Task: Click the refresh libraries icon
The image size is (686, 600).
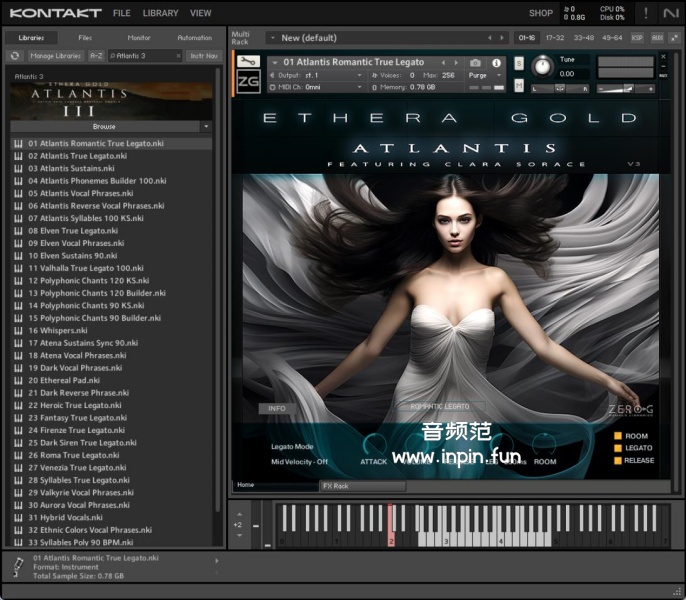Action: pyautogui.click(x=16, y=56)
